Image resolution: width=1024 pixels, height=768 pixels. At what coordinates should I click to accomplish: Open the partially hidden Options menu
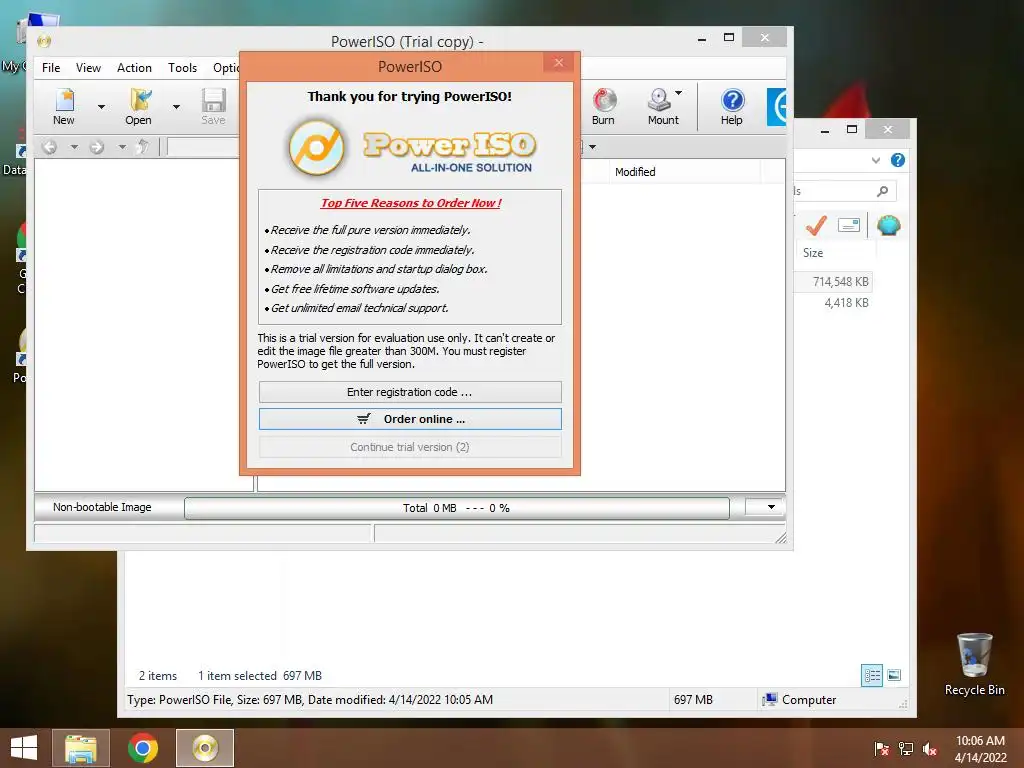tap(226, 67)
